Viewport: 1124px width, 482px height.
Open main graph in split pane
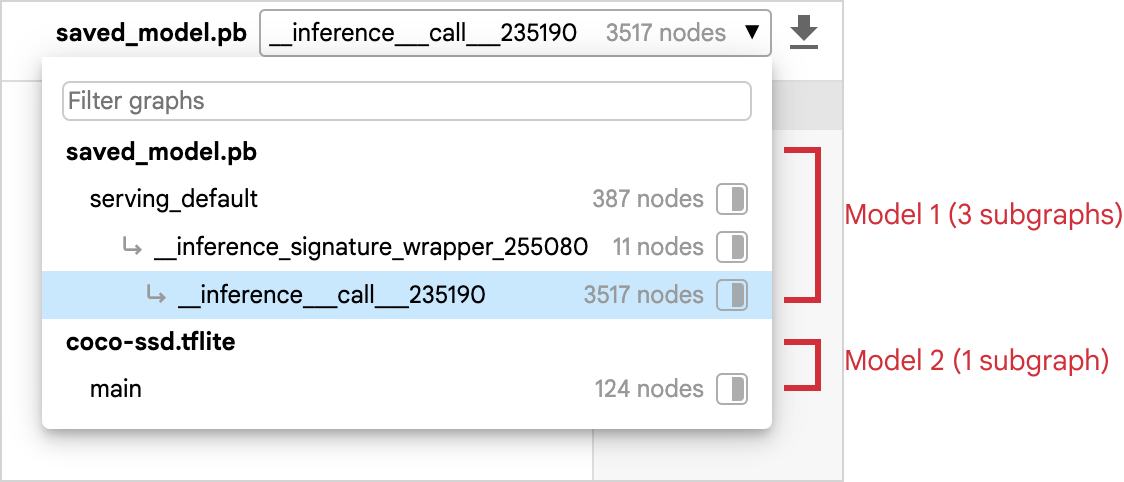click(x=732, y=389)
